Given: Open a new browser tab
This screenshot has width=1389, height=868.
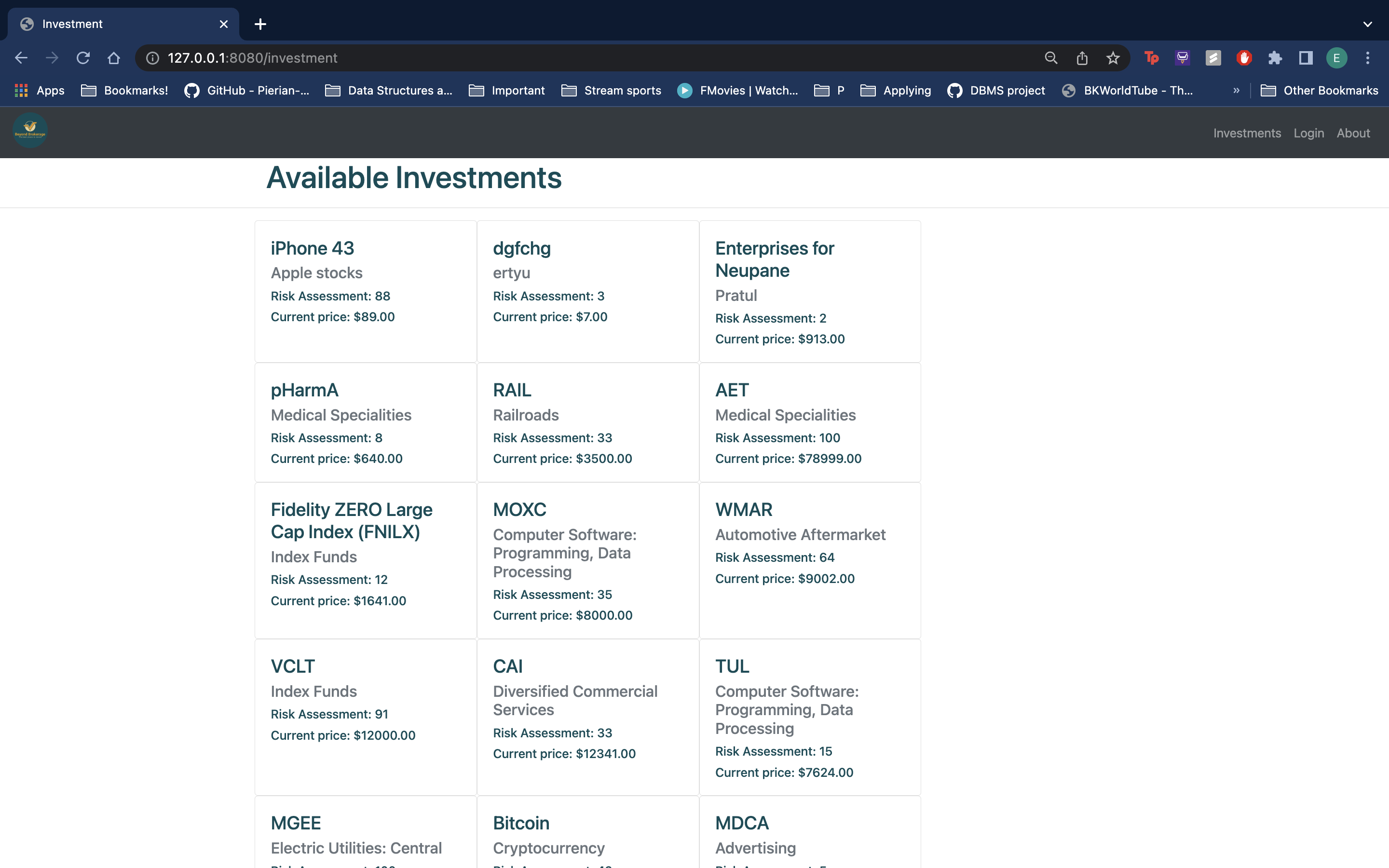Looking at the screenshot, I should (x=260, y=24).
